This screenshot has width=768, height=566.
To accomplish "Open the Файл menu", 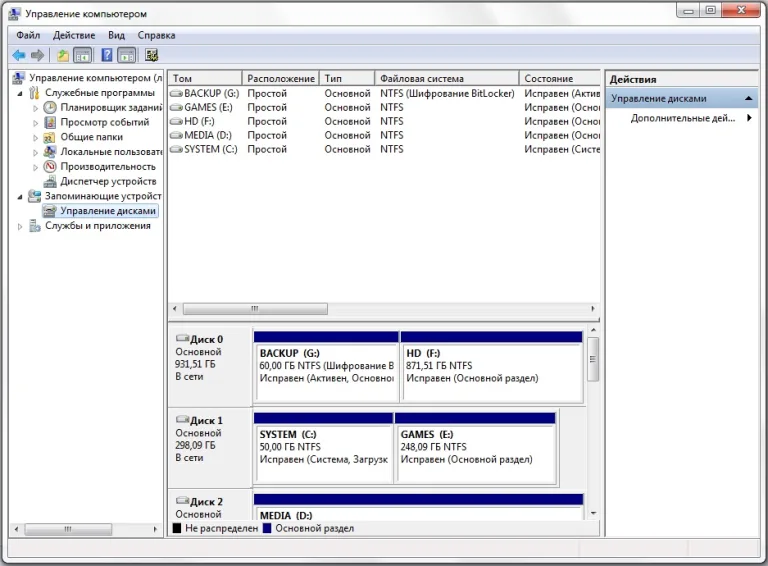I will click(28, 35).
